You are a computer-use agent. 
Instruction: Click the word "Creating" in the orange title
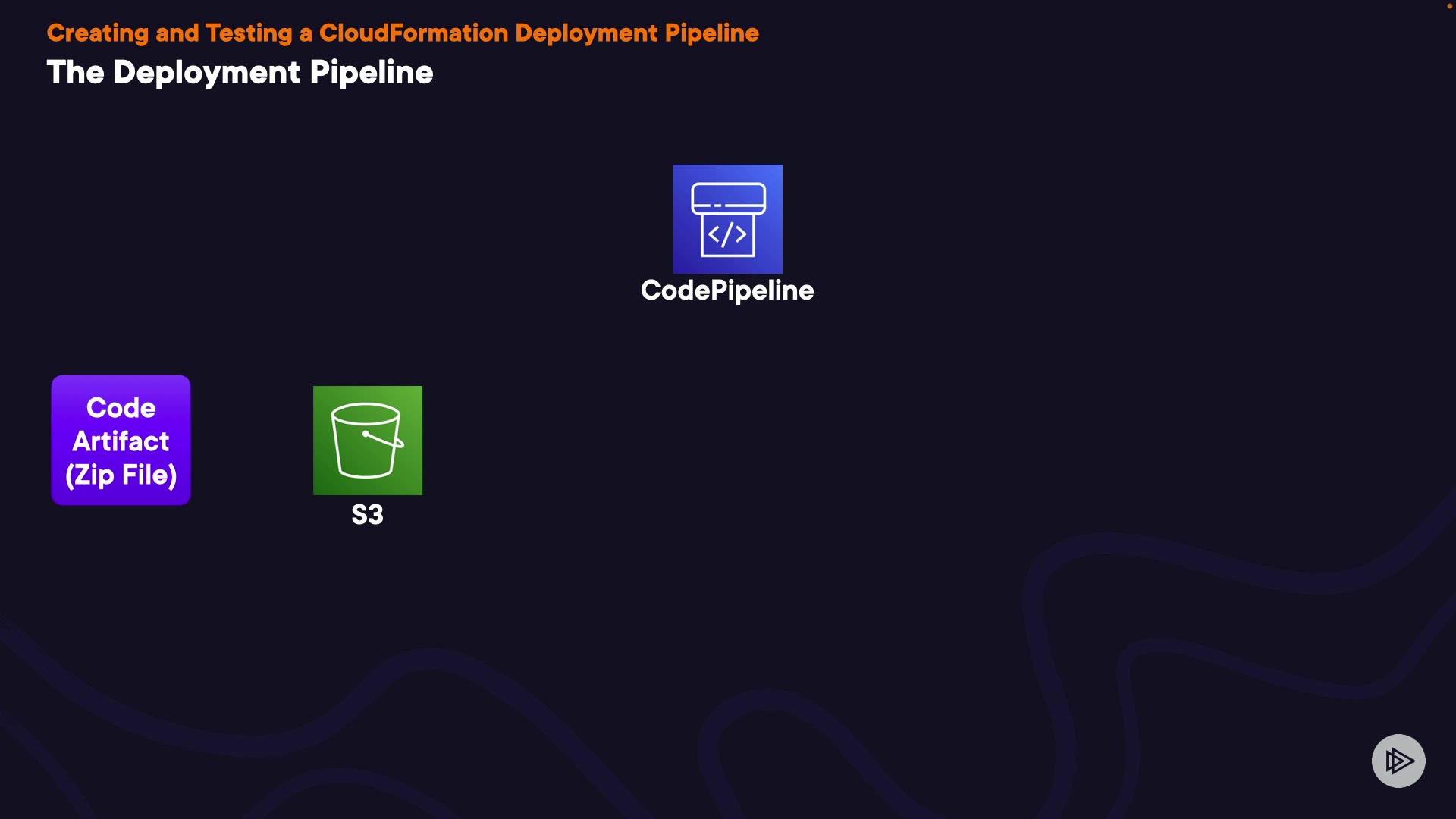[x=97, y=33]
